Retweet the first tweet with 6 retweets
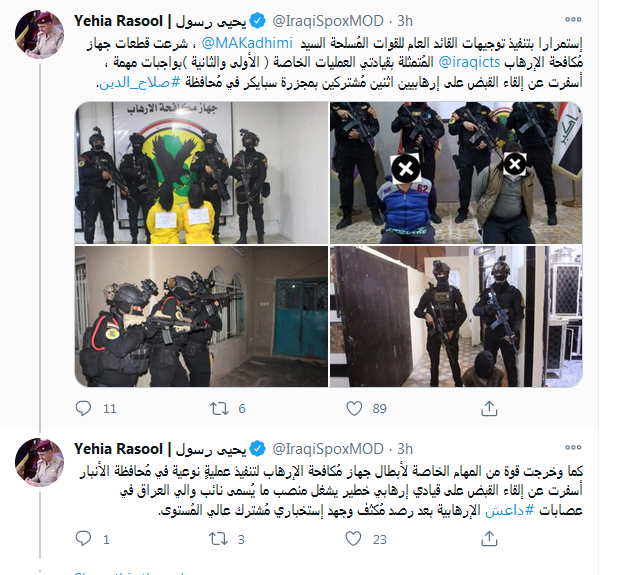The height and width of the screenshot is (575, 623). [219, 408]
